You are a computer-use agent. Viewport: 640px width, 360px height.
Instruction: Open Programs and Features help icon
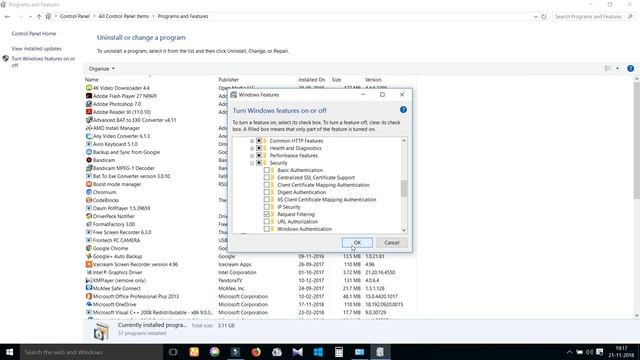[631, 69]
